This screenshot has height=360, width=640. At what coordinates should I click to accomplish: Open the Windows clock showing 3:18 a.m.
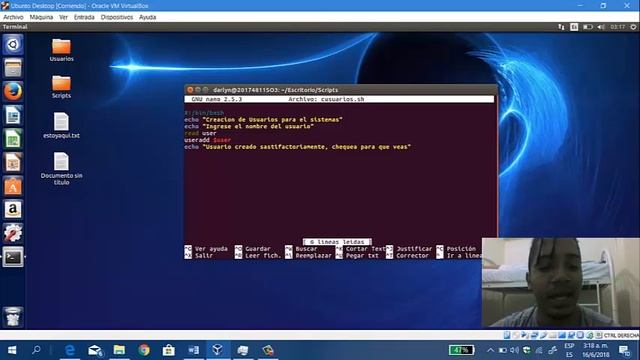(x=596, y=350)
